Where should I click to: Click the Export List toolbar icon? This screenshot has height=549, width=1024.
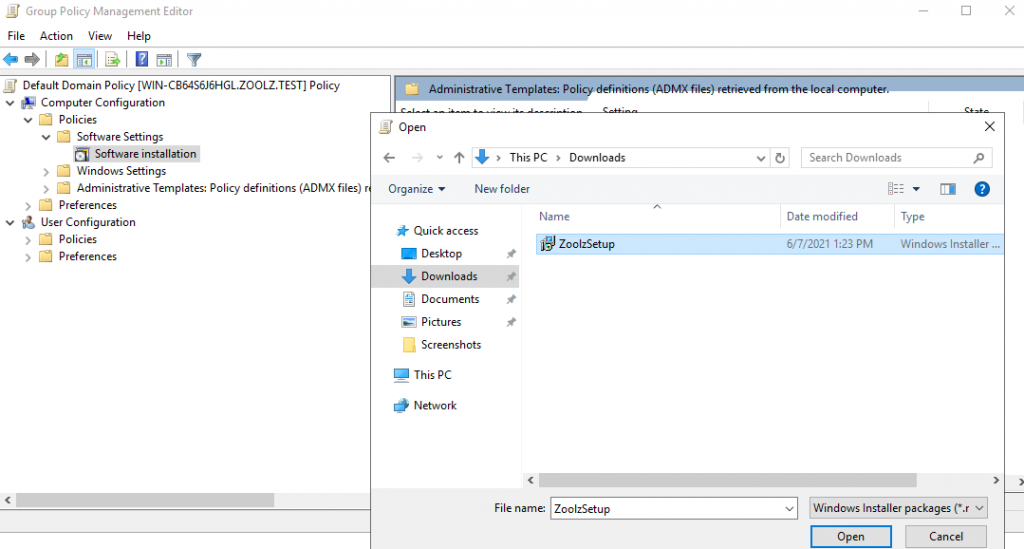pos(113,60)
